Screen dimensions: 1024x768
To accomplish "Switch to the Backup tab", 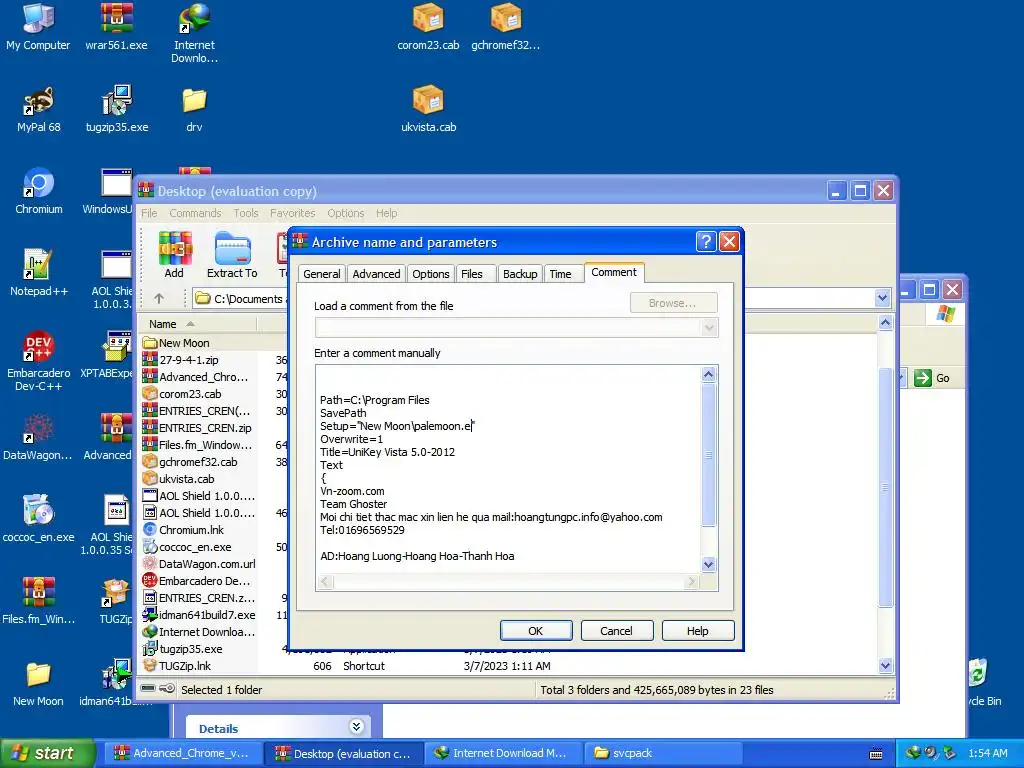I will point(520,274).
